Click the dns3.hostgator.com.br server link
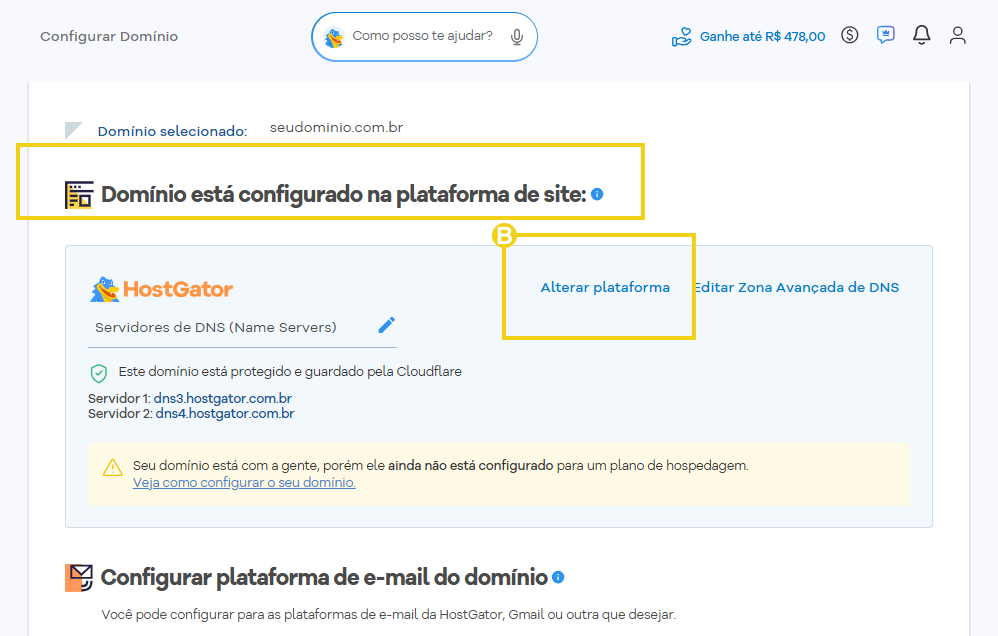Viewport: 998px width, 636px height. click(223, 399)
